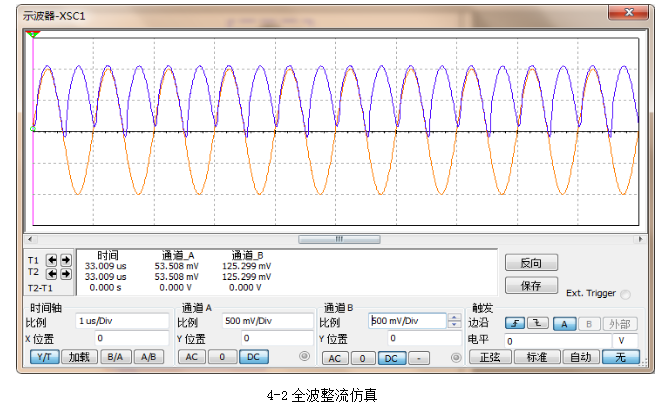Decrease channel B scale with down stepper
The height and width of the screenshot is (408, 662).
pos(454,324)
